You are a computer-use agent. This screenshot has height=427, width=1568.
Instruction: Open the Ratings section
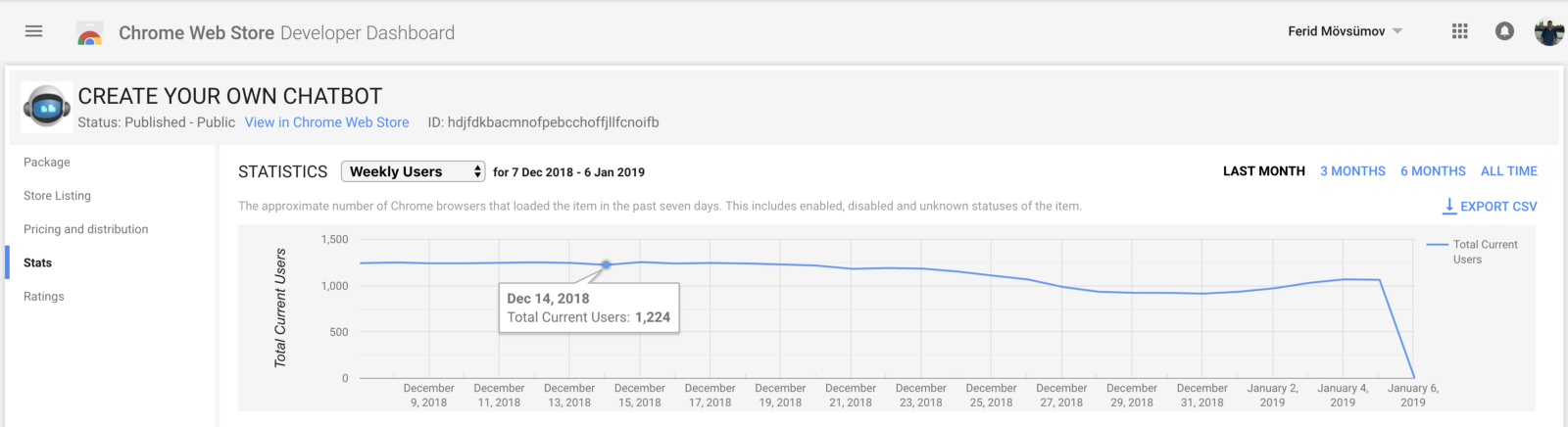point(44,297)
